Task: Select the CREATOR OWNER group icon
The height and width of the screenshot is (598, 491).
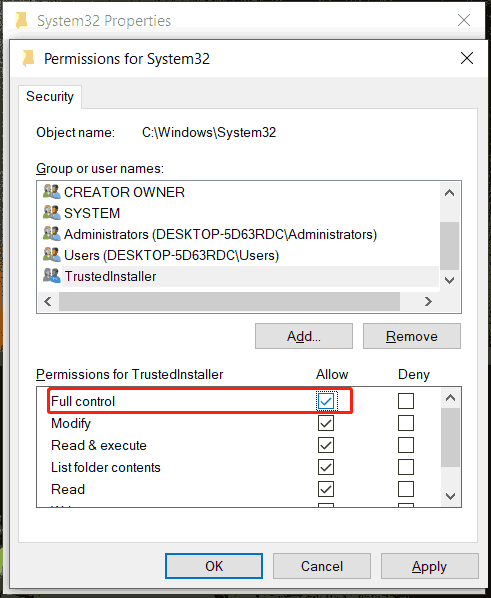Action: tap(52, 192)
